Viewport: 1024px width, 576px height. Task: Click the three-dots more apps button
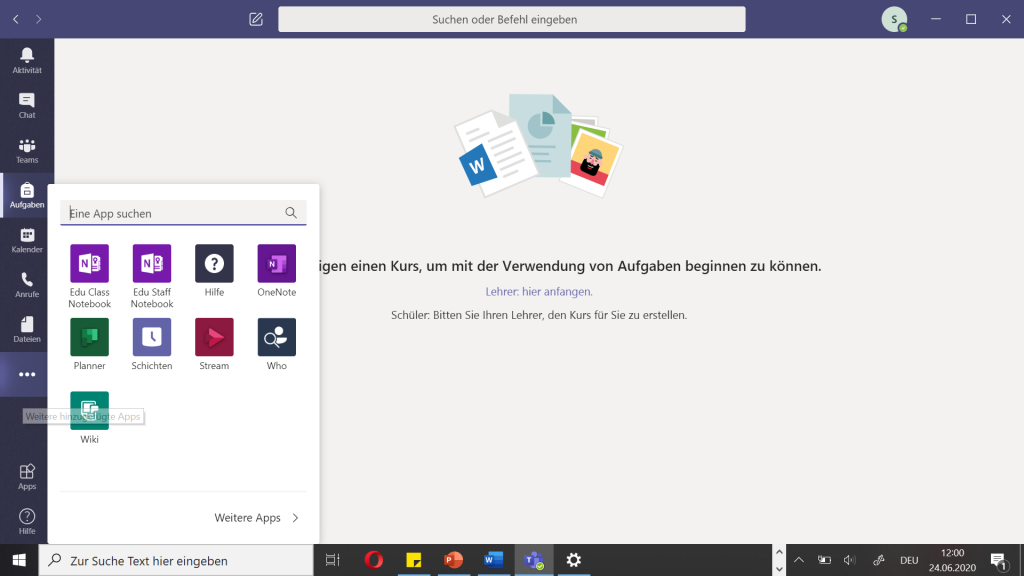tap(27, 374)
